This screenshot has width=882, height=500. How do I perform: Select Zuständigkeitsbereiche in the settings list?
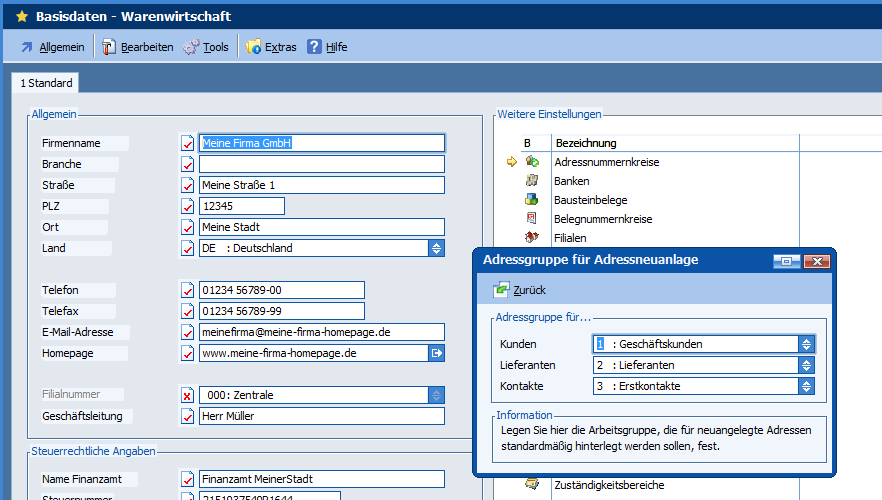pos(608,485)
